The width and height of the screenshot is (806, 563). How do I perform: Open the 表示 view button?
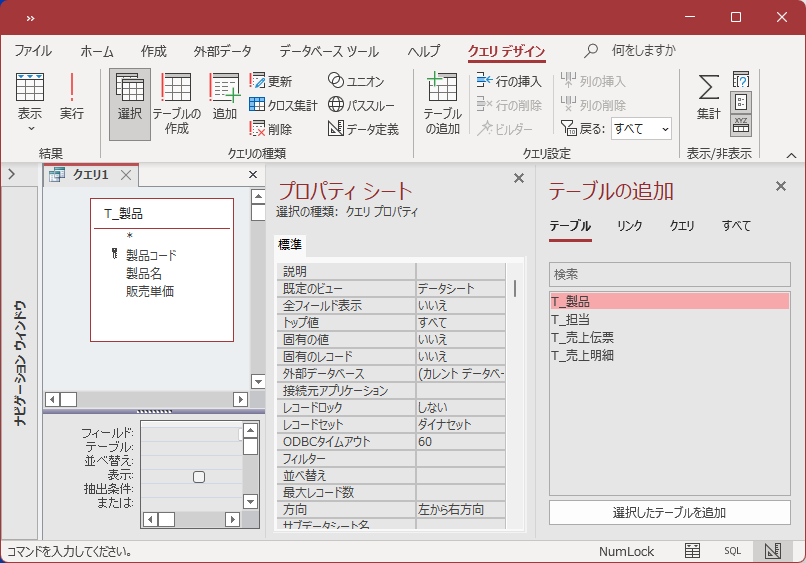click(x=30, y=96)
